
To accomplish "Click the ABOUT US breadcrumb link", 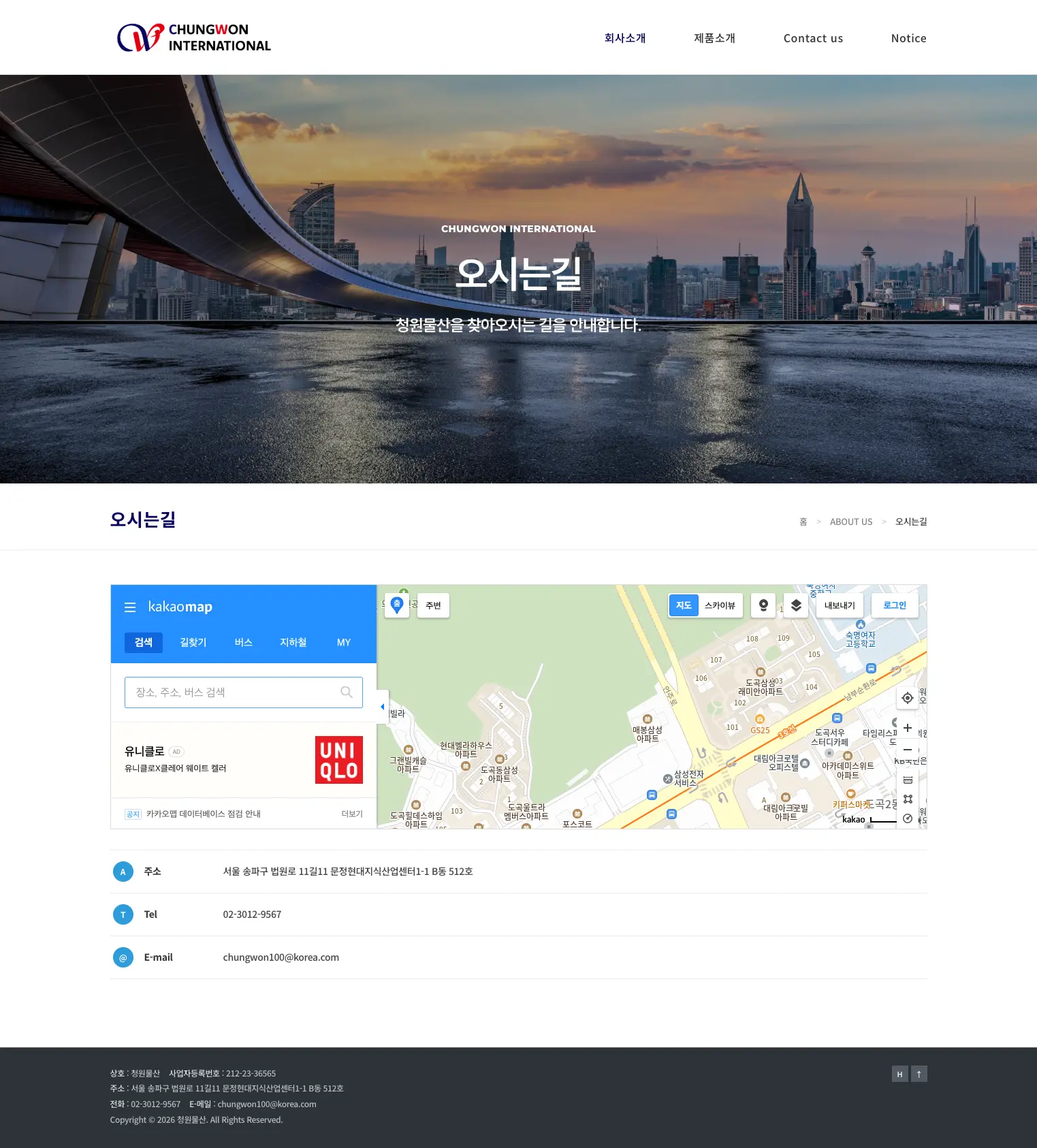I will 851,522.
